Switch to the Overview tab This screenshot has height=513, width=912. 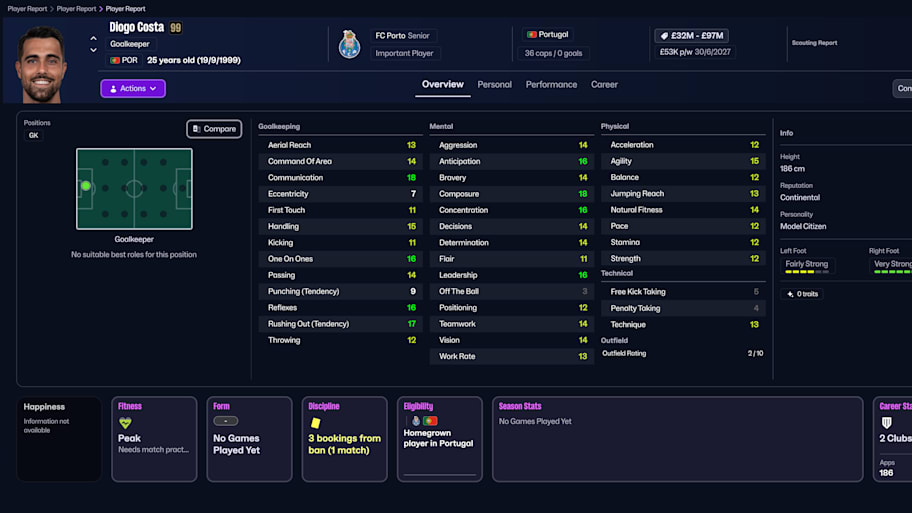tap(443, 85)
